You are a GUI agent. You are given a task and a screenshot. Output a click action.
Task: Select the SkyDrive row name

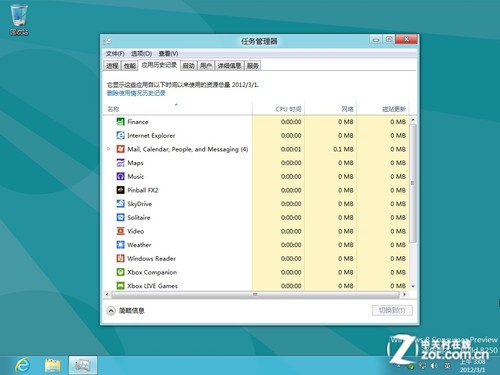coord(139,204)
